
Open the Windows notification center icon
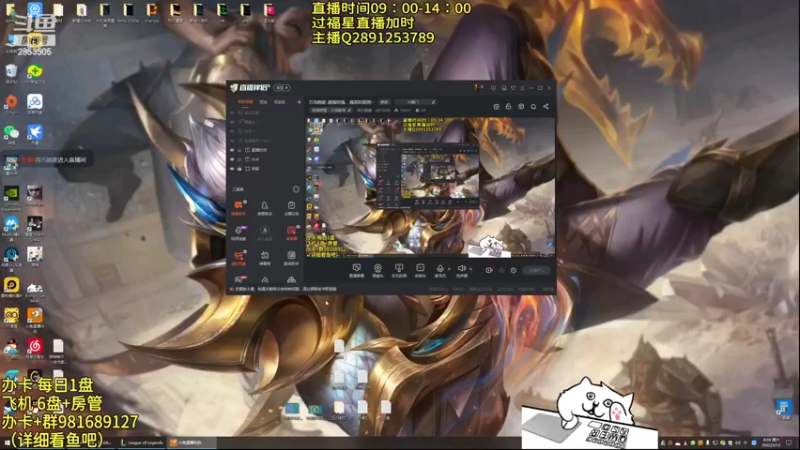click(x=789, y=442)
